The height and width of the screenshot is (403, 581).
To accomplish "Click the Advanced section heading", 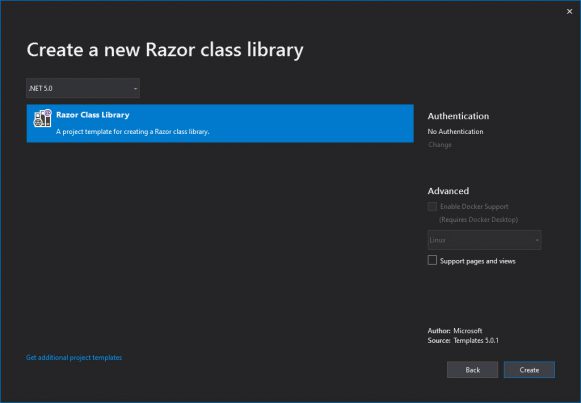I will 448,191.
